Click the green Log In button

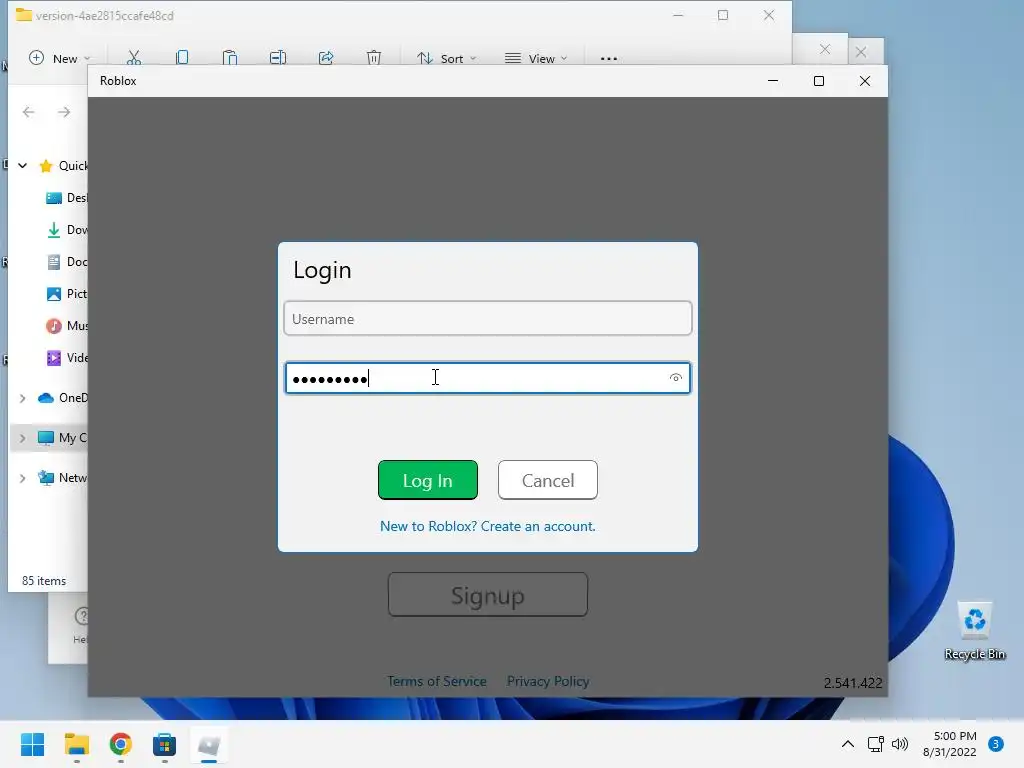coord(428,480)
